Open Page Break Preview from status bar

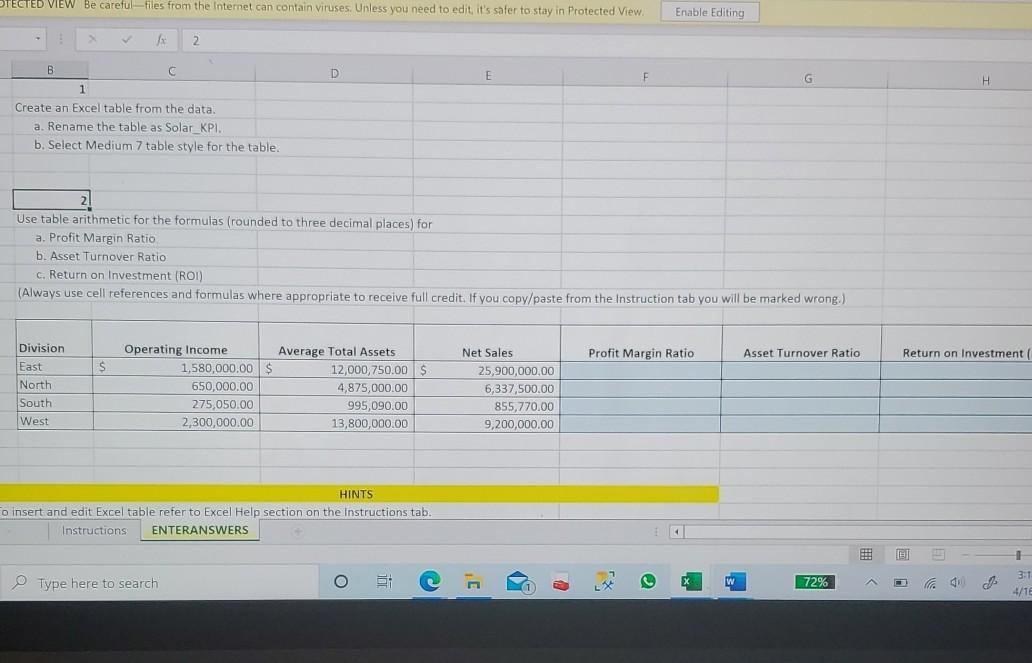938,555
